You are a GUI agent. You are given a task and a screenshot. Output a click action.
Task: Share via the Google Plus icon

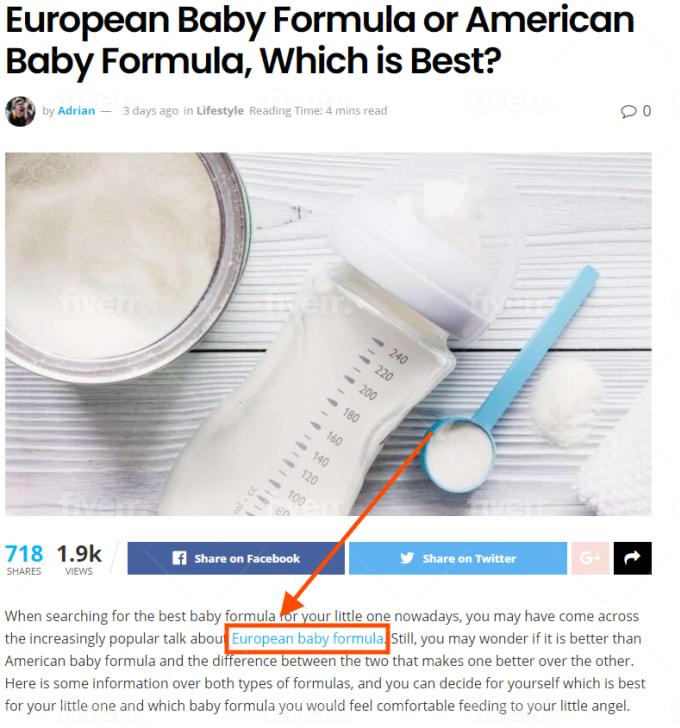click(x=590, y=558)
